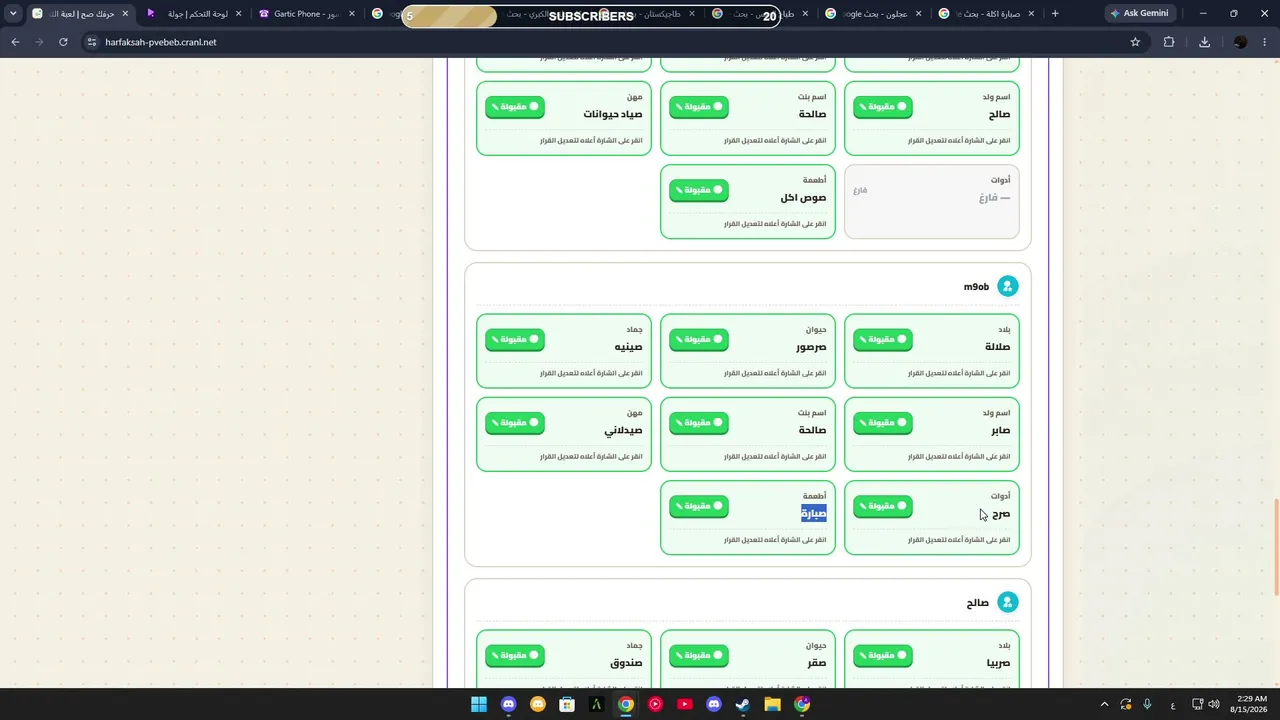Open the black A-logo app on the taskbar
Viewport: 1280px width, 720px height.
point(596,704)
